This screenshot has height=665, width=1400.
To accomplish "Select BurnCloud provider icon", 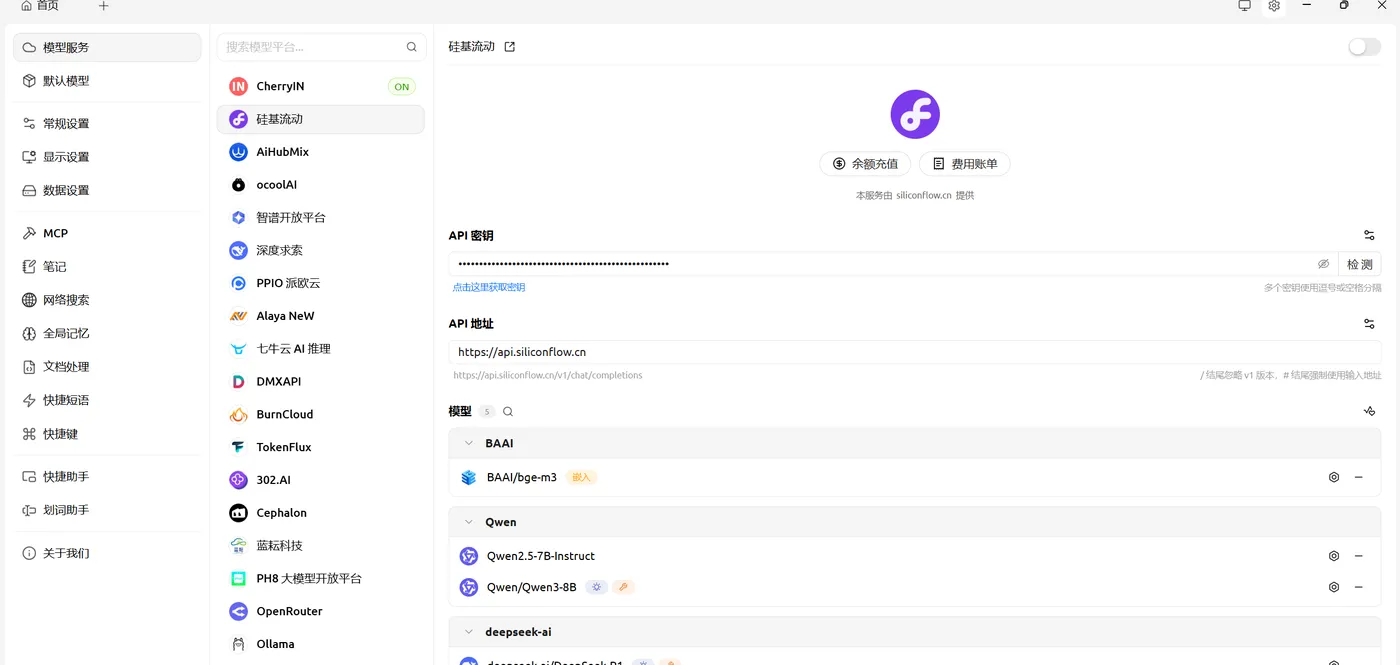I will pyautogui.click(x=238, y=415).
